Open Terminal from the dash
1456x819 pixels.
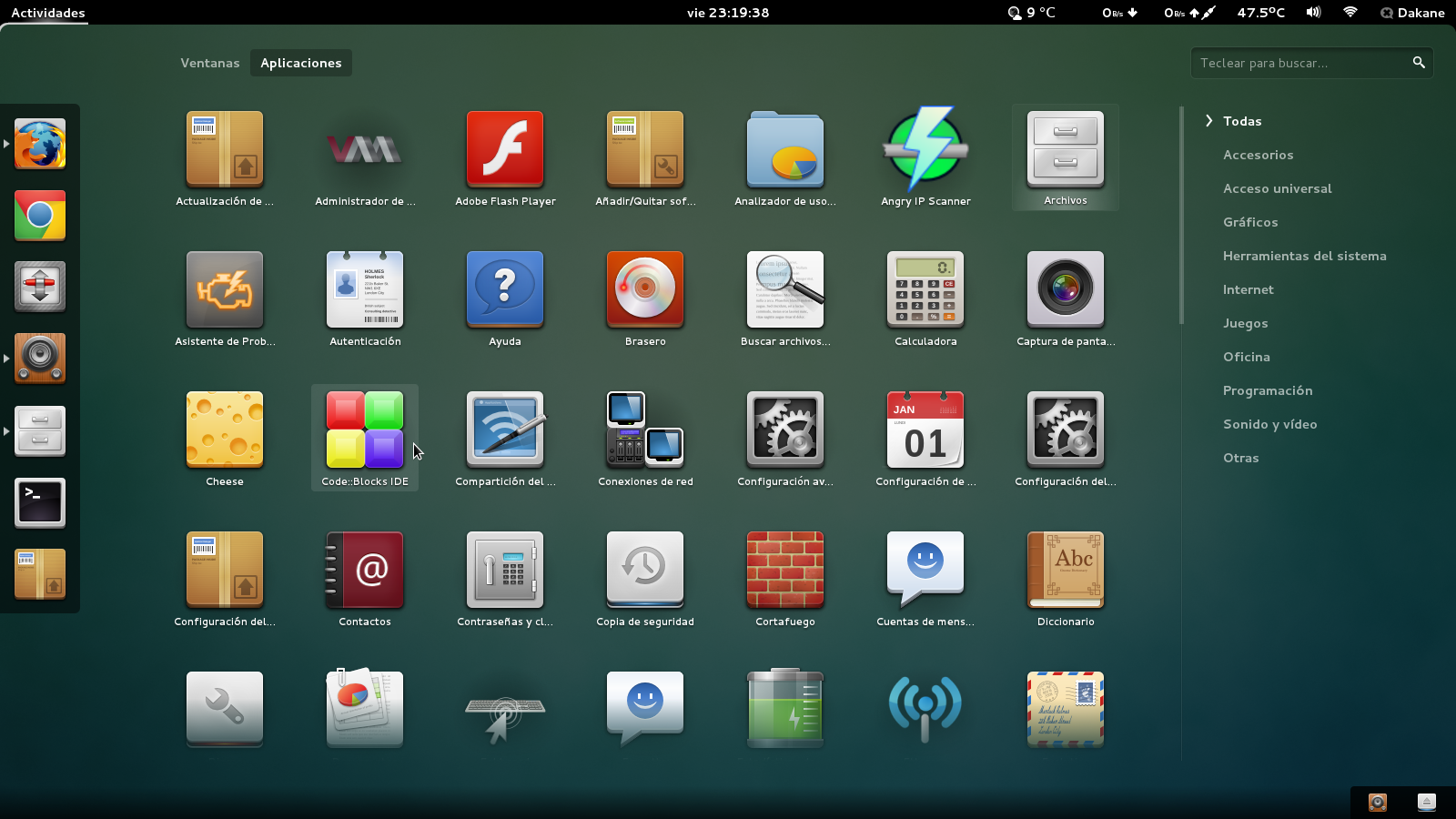(x=40, y=502)
